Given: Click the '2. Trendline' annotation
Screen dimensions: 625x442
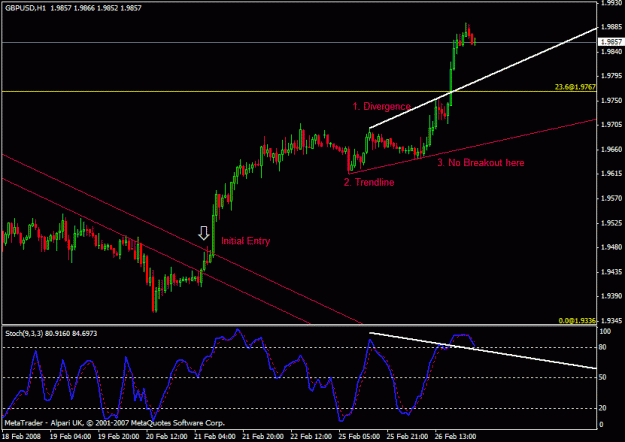Looking at the screenshot, I should tap(369, 182).
